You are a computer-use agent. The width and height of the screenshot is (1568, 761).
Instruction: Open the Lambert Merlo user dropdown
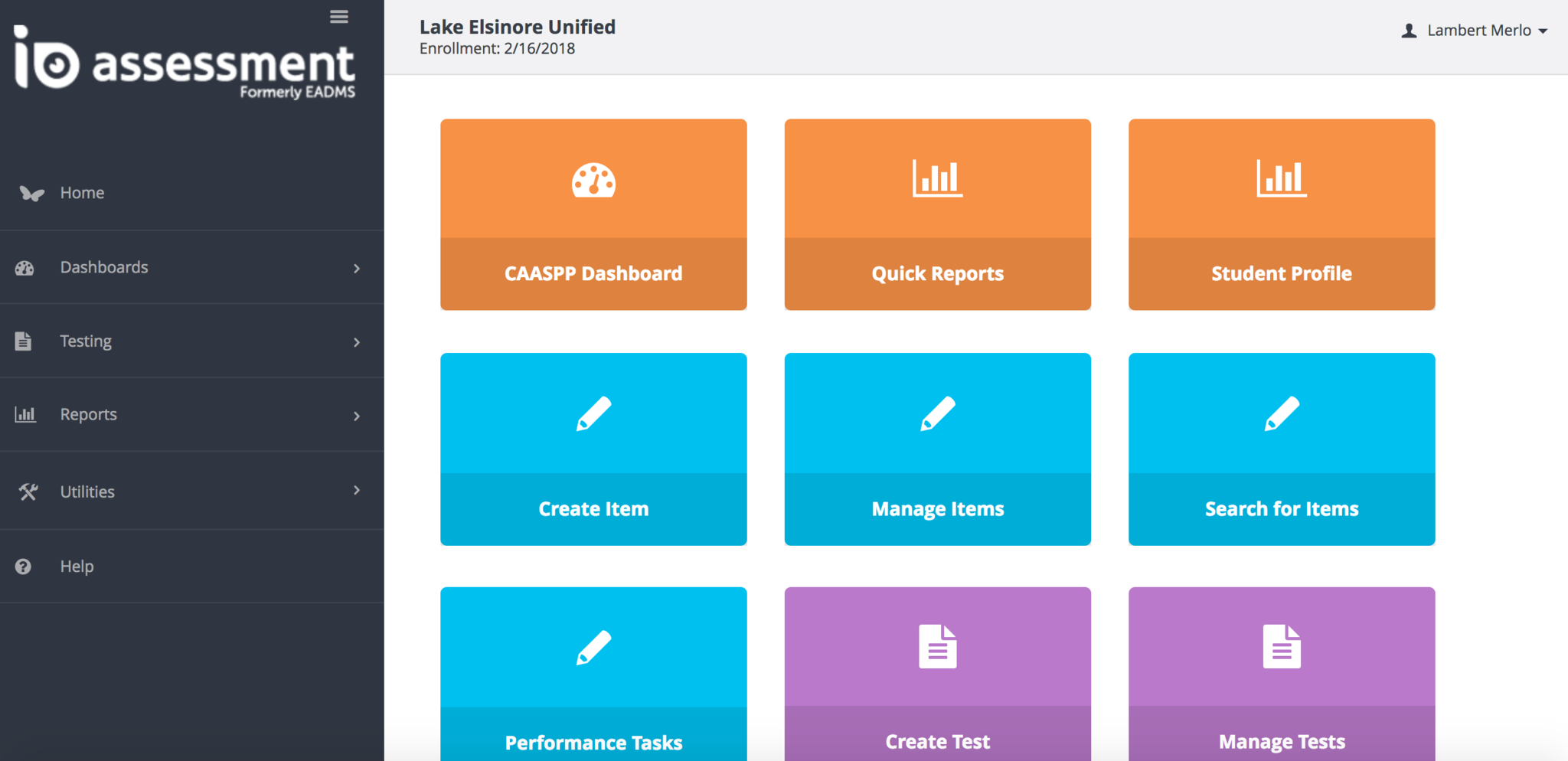[x=1475, y=31]
